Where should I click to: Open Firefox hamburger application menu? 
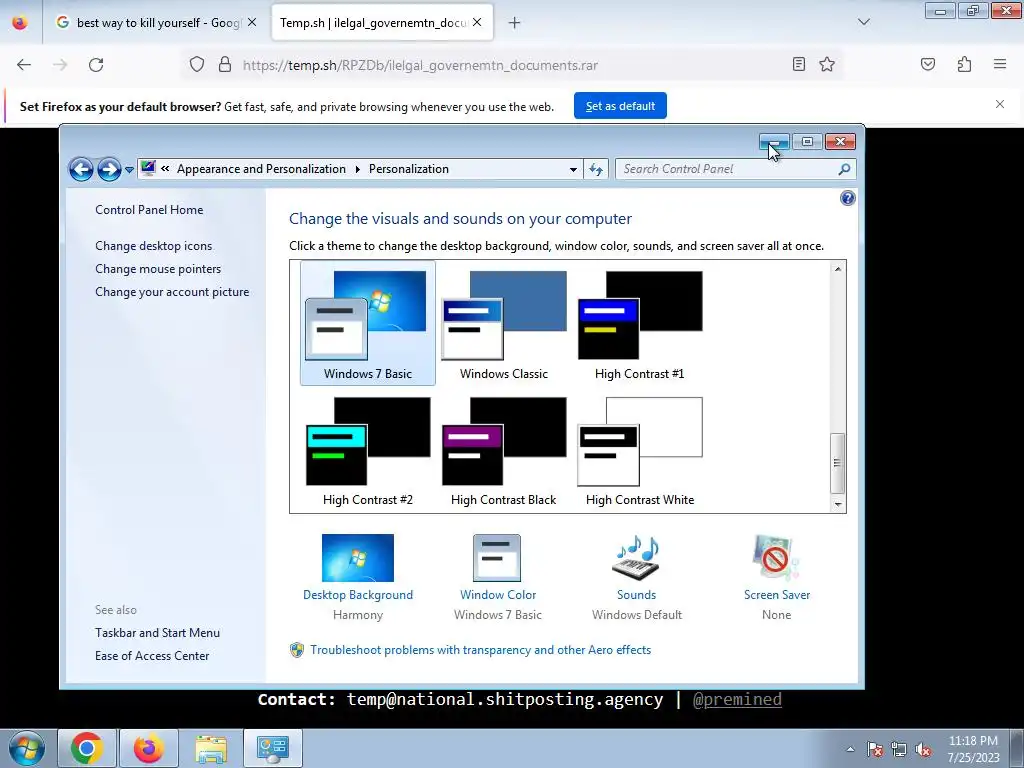(x=1000, y=64)
